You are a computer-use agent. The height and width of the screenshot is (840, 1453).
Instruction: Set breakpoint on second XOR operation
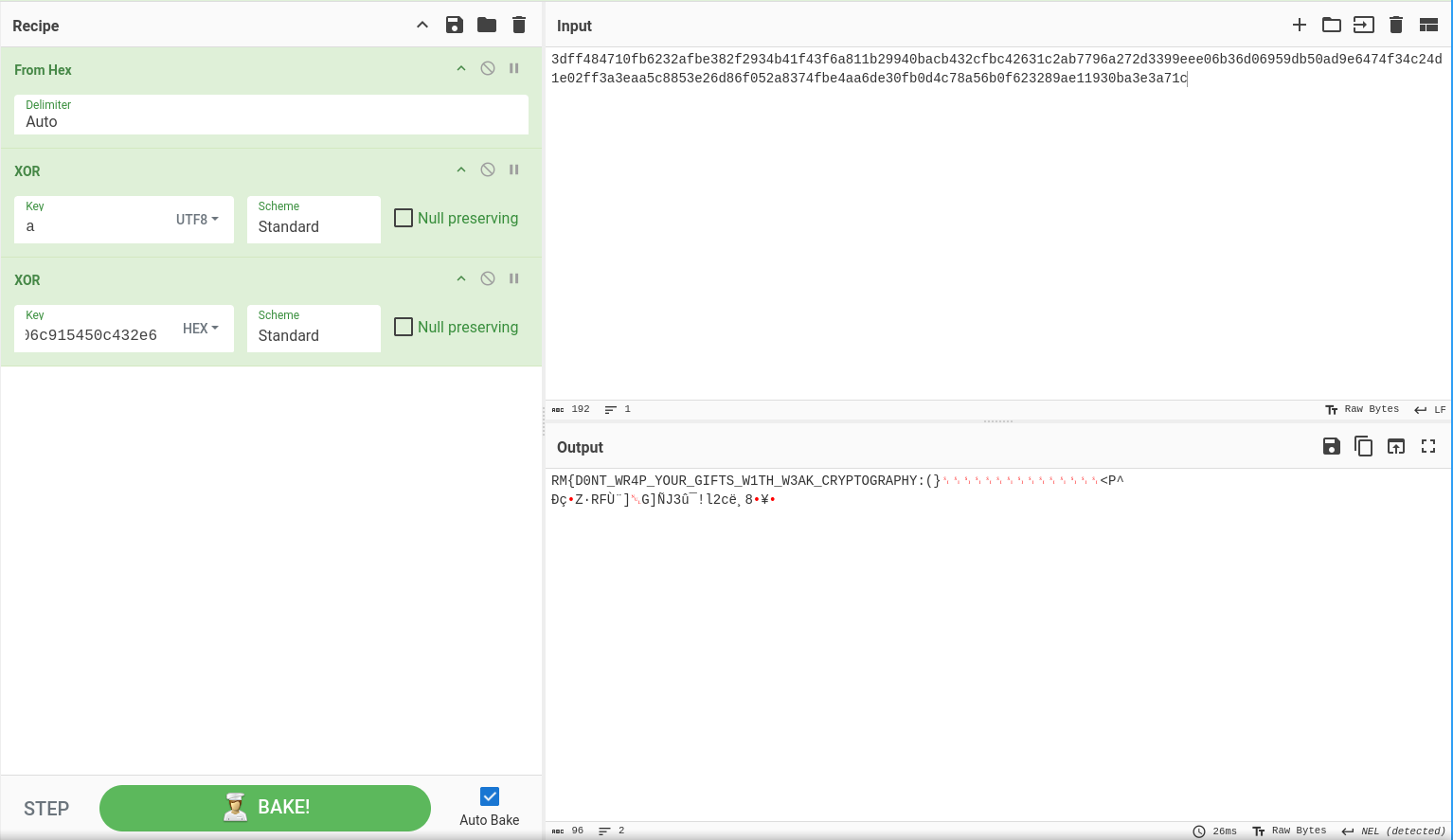click(514, 278)
